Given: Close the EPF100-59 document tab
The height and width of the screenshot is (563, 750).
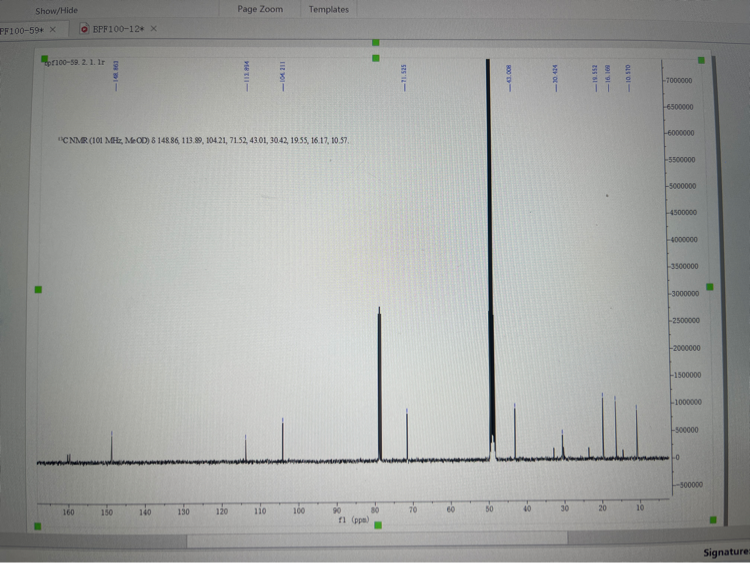Looking at the screenshot, I should click(x=52, y=29).
